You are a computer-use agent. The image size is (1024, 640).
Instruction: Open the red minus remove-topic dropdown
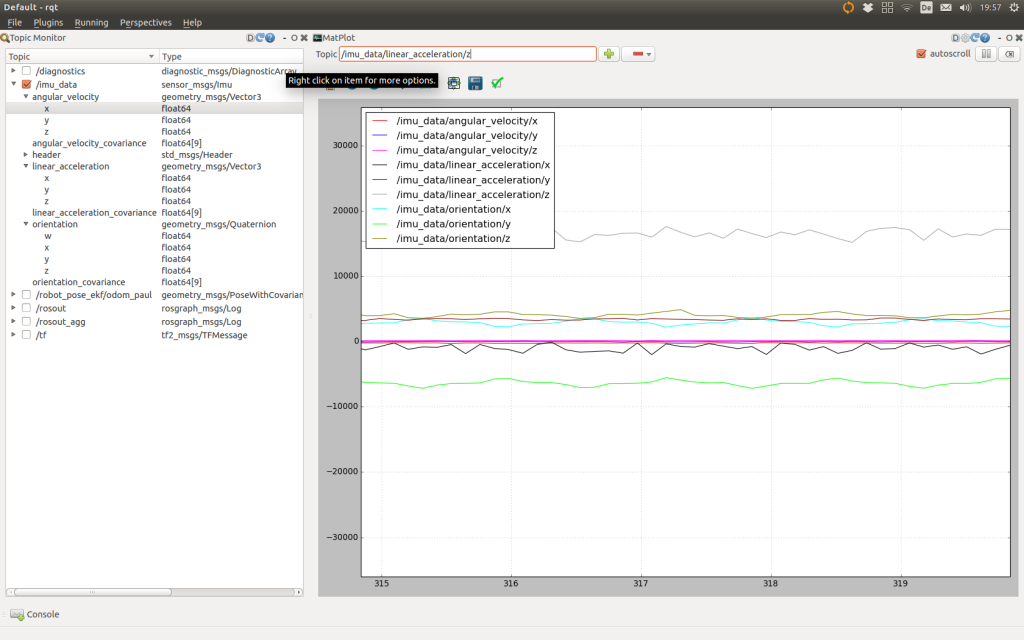click(638, 54)
